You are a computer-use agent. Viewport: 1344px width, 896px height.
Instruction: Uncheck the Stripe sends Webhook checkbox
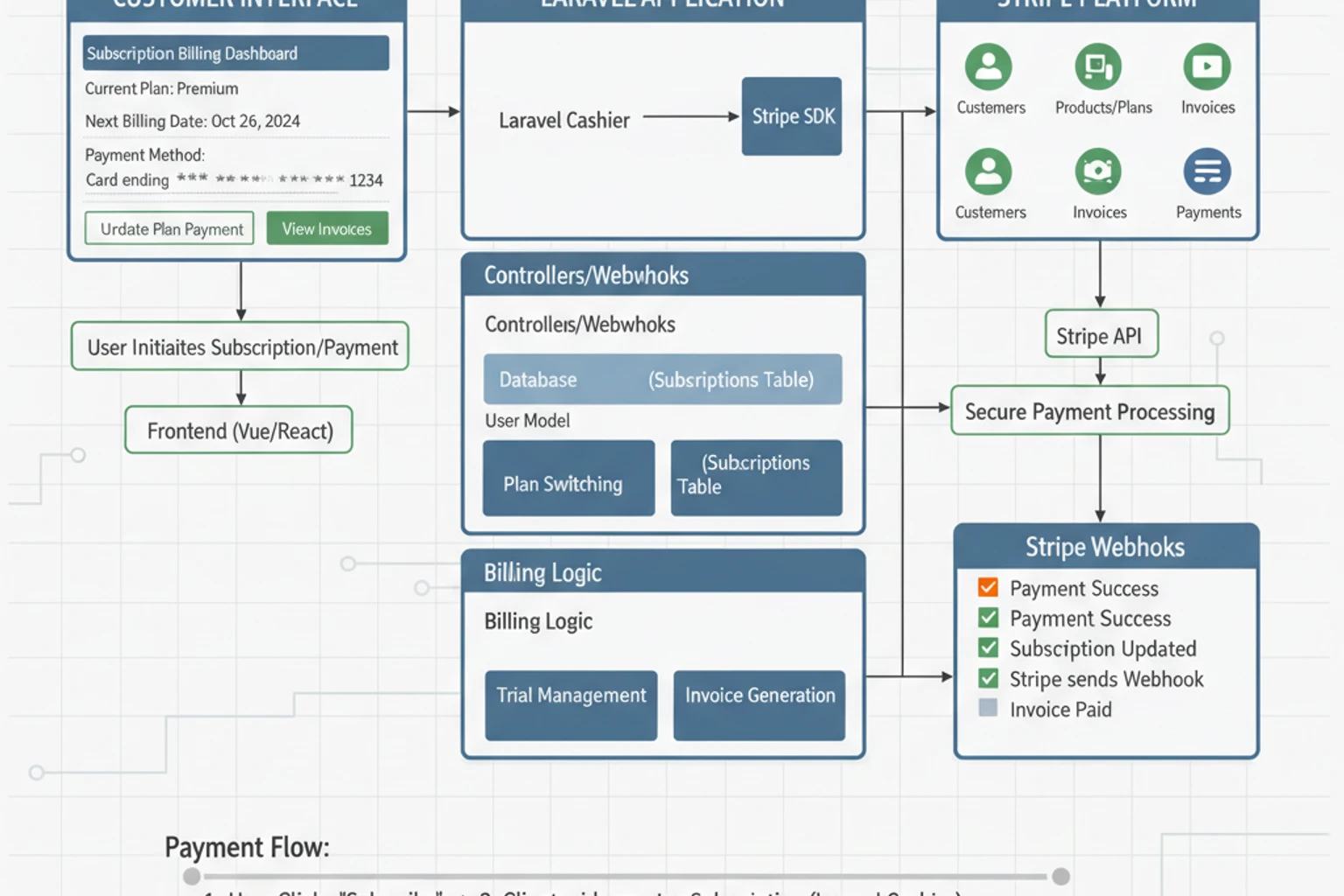(x=988, y=678)
